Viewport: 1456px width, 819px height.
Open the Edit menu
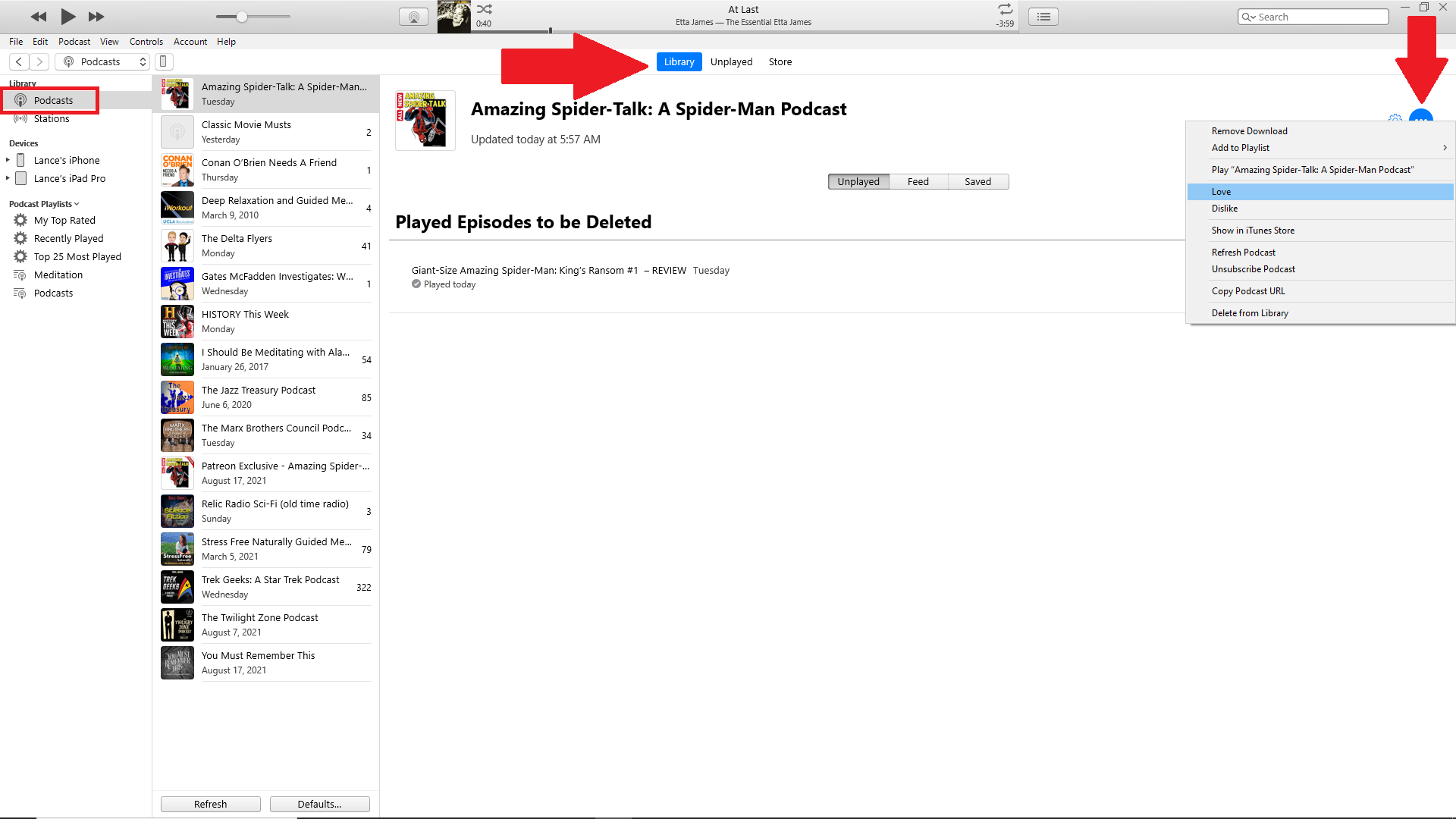pyautogui.click(x=40, y=42)
